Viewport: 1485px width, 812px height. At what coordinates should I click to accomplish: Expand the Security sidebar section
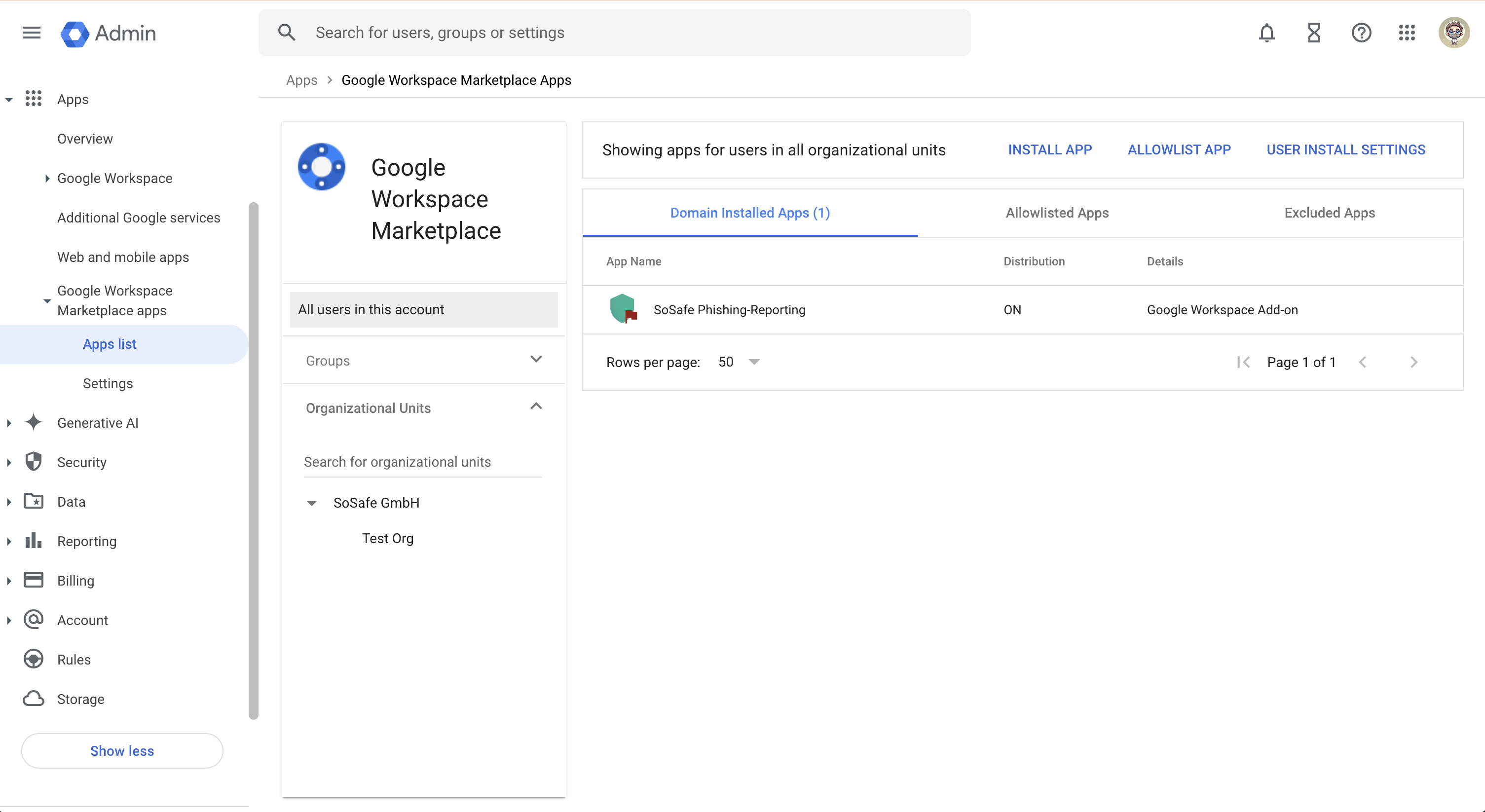(x=9, y=462)
